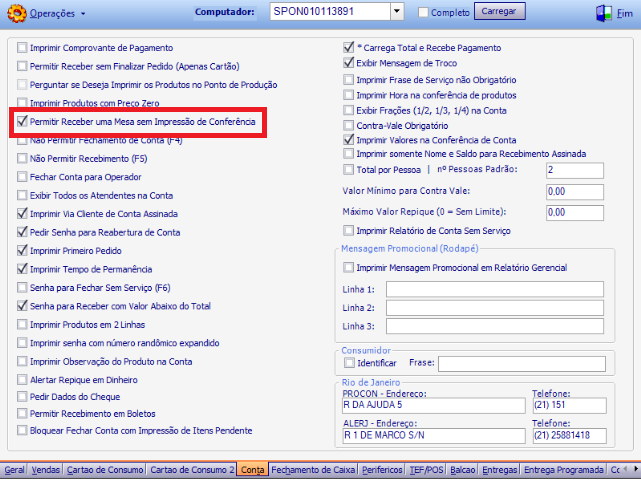Enable Imprimir Produtos em 2 Linhas
This screenshot has width=641, height=480.
[x=22, y=325]
